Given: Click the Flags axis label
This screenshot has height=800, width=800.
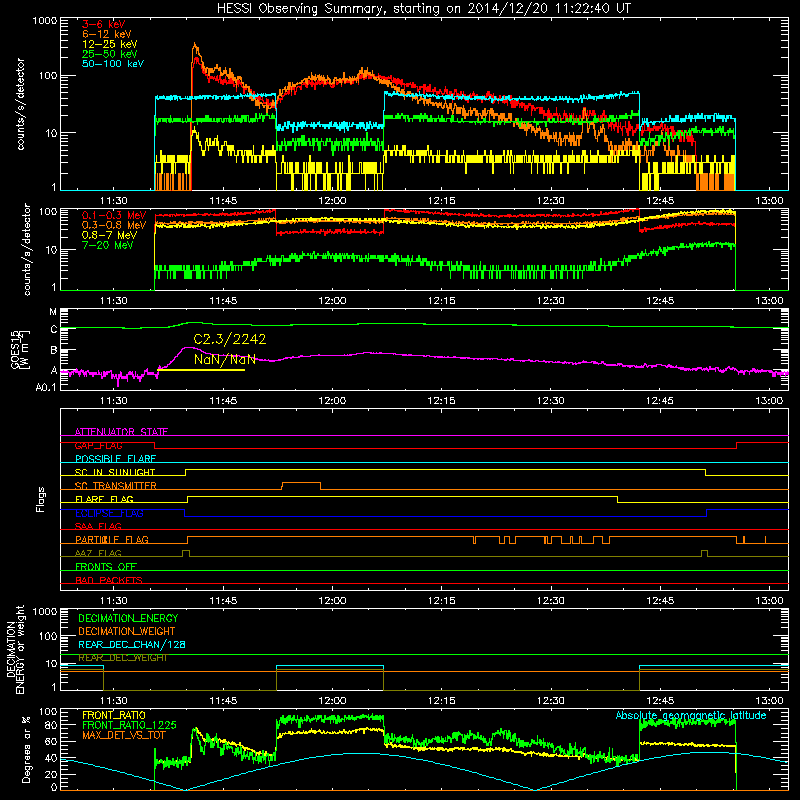Looking at the screenshot, I should point(41,499).
